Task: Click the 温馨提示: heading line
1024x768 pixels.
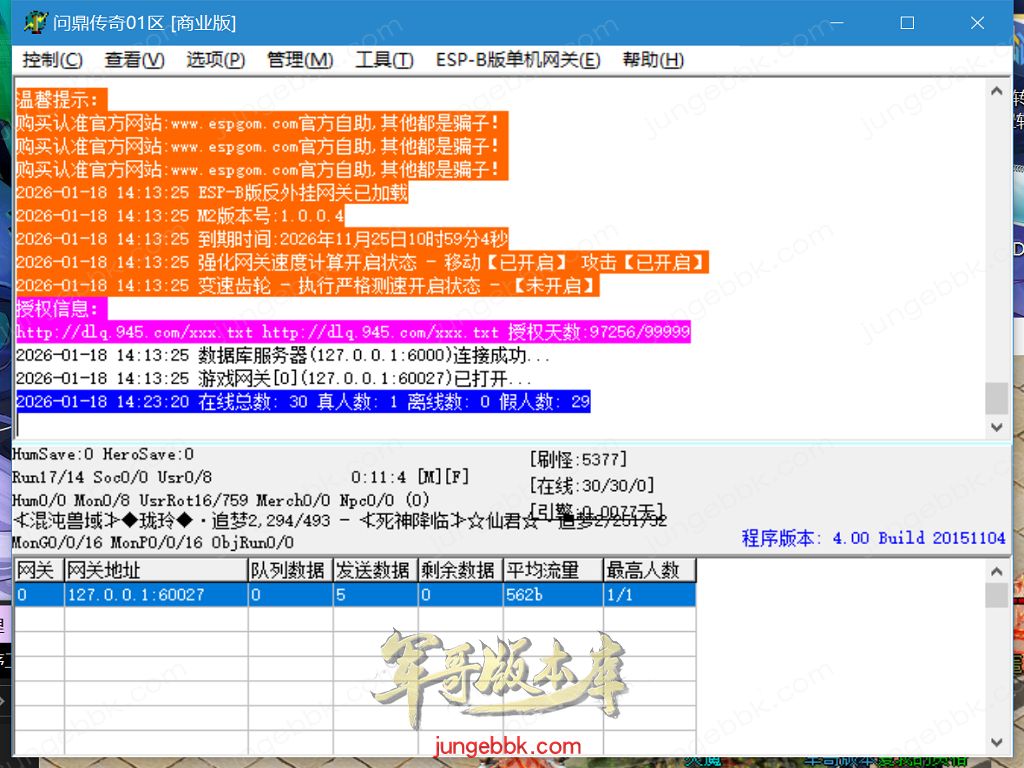Action: click(61, 100)
